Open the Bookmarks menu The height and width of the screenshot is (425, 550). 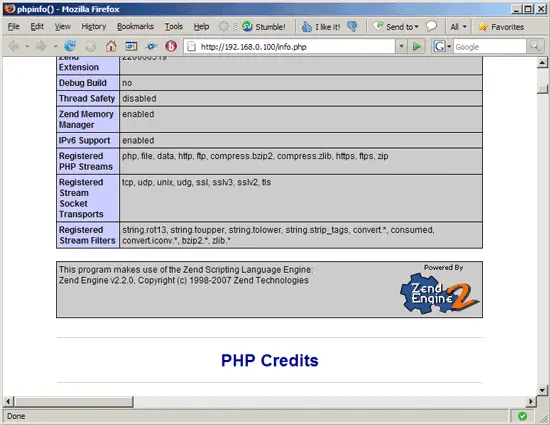(135, 27)
